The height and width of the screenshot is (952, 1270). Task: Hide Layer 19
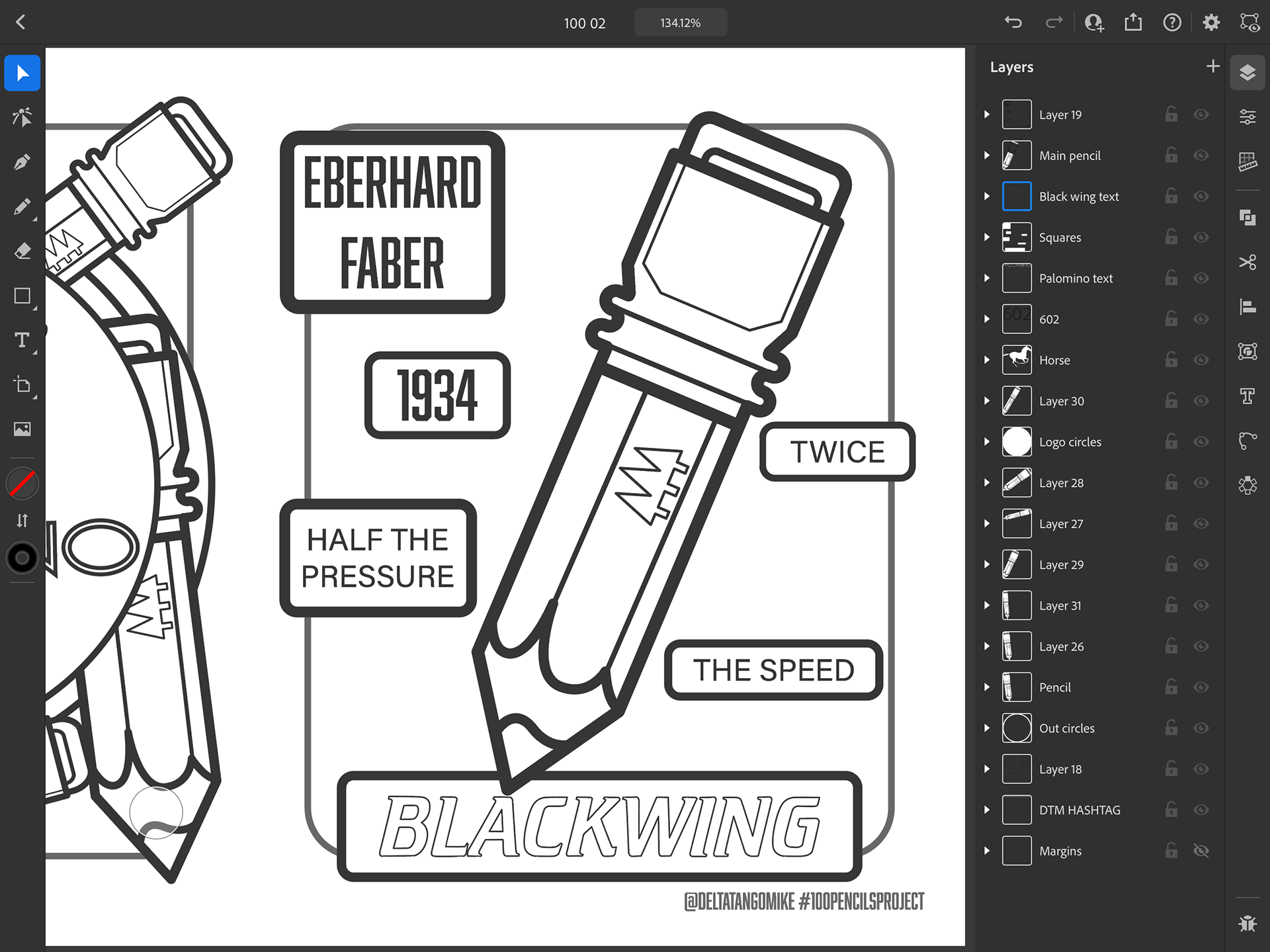[1201, 114]
